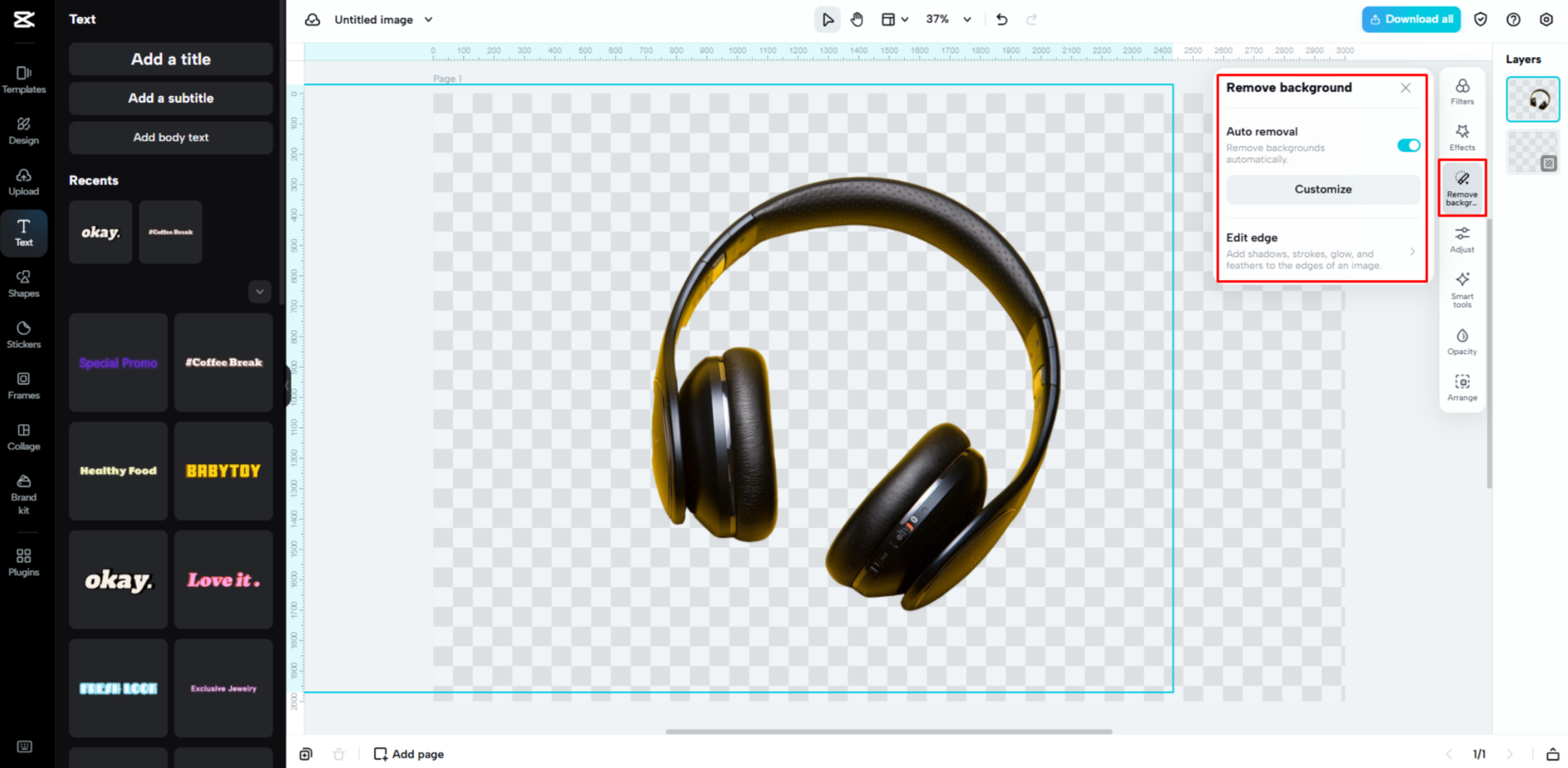The width and height of the screenshot is (1568, 768).
Task: Open the Arrange options
Action: [x=1462, y=387]
